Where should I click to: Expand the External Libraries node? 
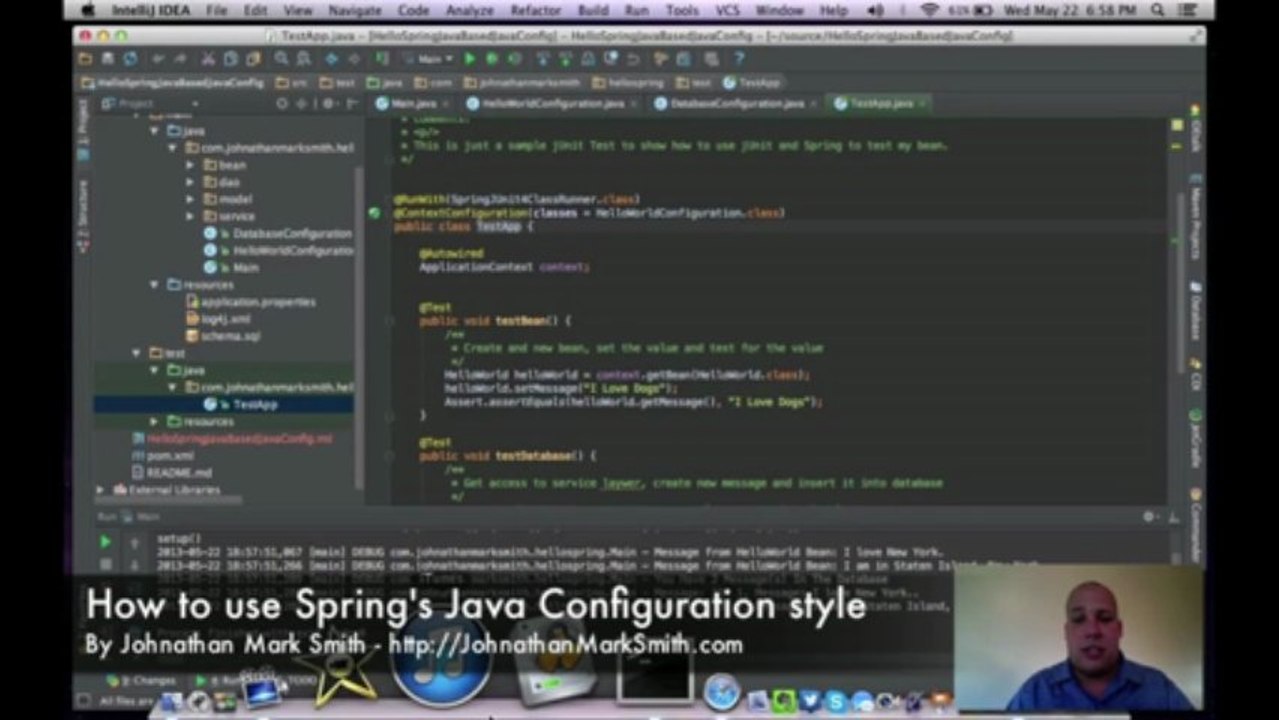100,490
